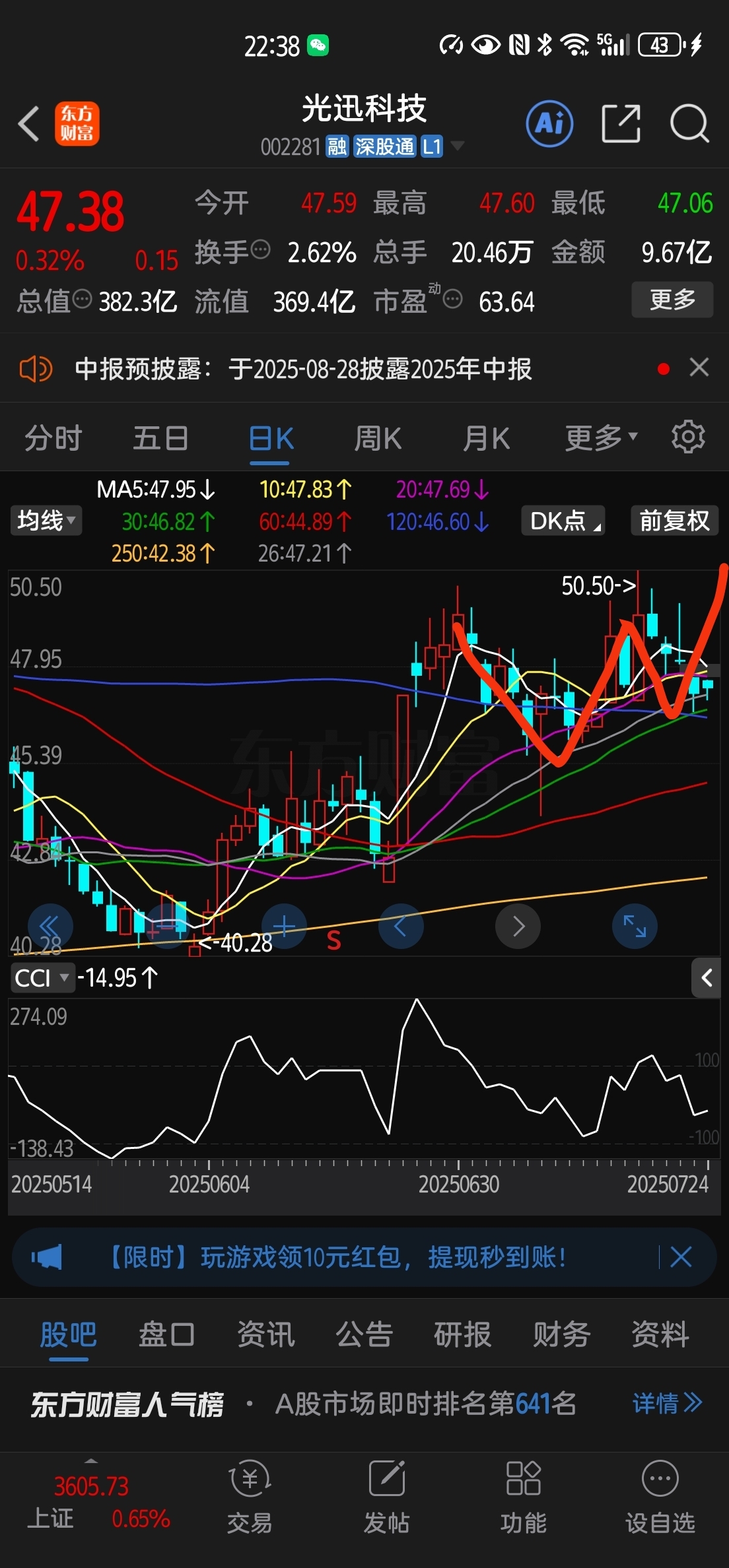Open the 发帖 post button
This screenshot has width=729, height=1568.
click(x=386, y=1496)
